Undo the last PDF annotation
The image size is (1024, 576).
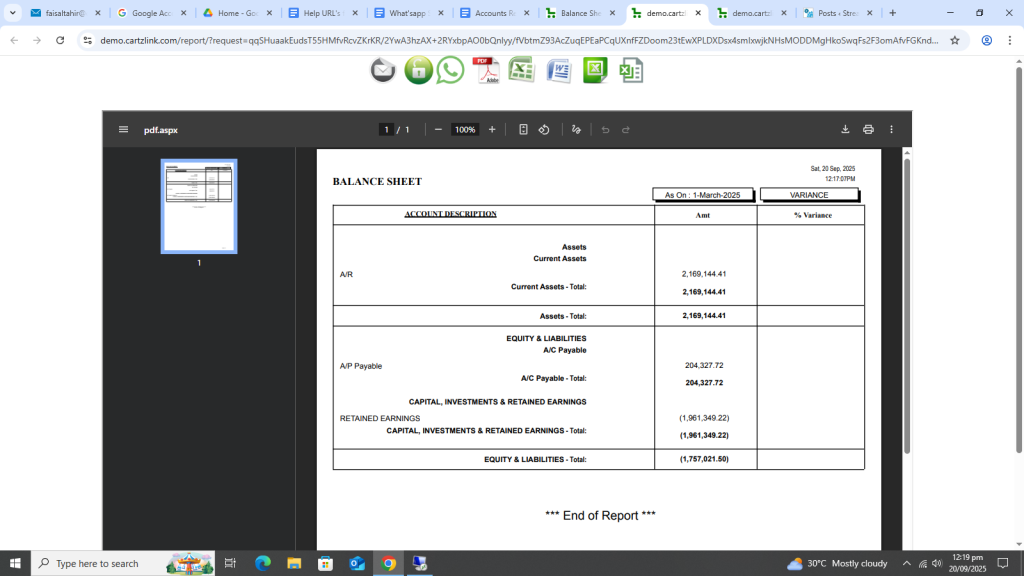click(605, 129)
